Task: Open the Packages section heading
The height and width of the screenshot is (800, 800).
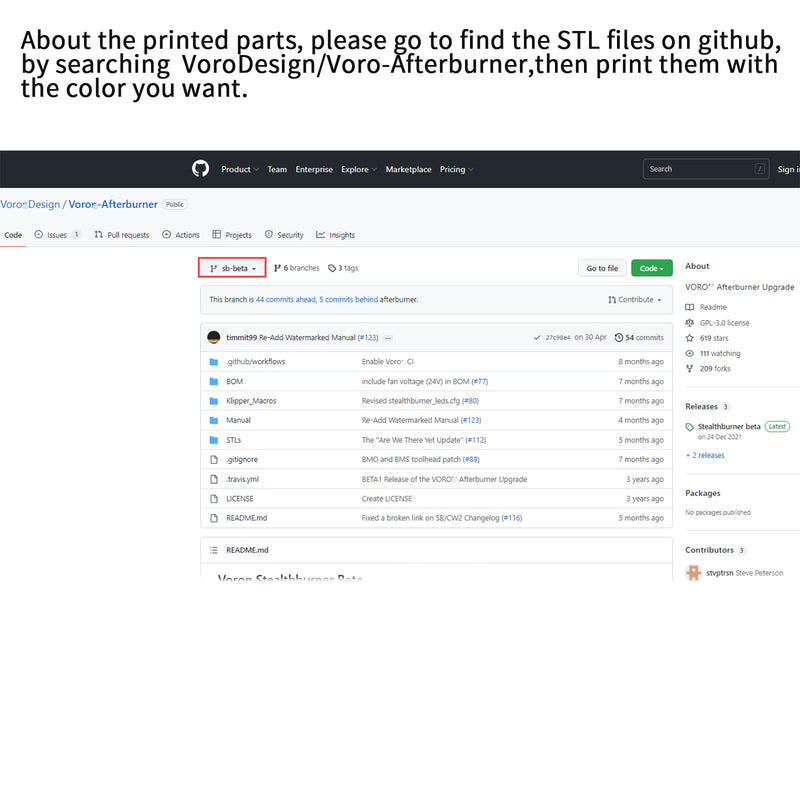Action: (703, 493)
